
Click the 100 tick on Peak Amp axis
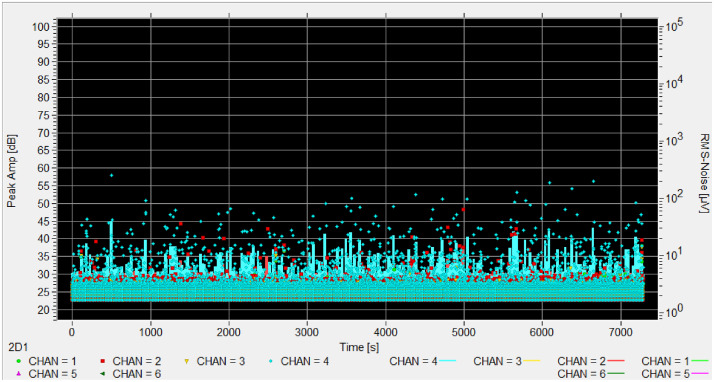[41, 27]
